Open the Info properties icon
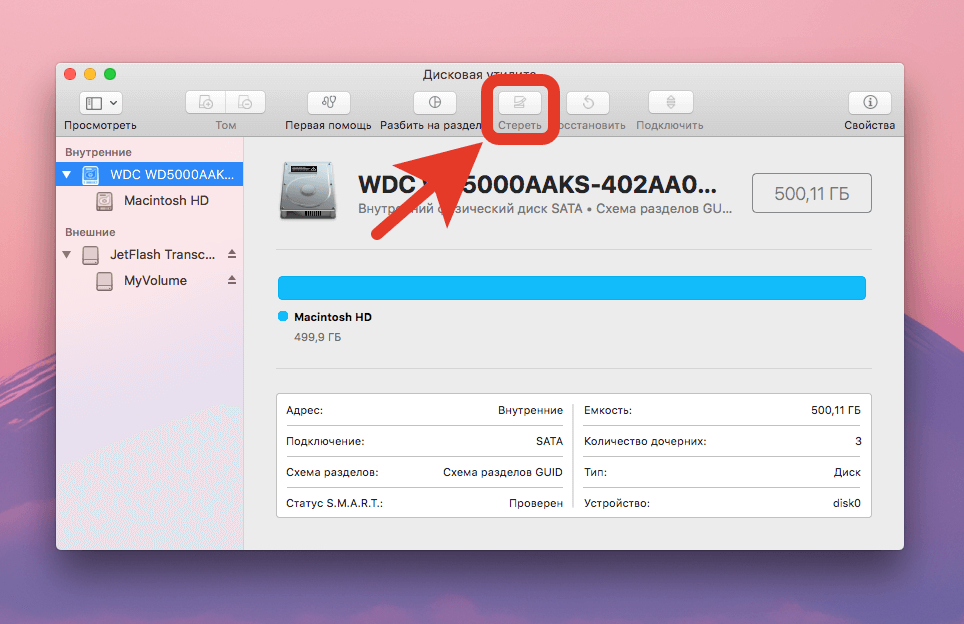The width and height of the screenshot is (964, 624). (x=870, y=102)
